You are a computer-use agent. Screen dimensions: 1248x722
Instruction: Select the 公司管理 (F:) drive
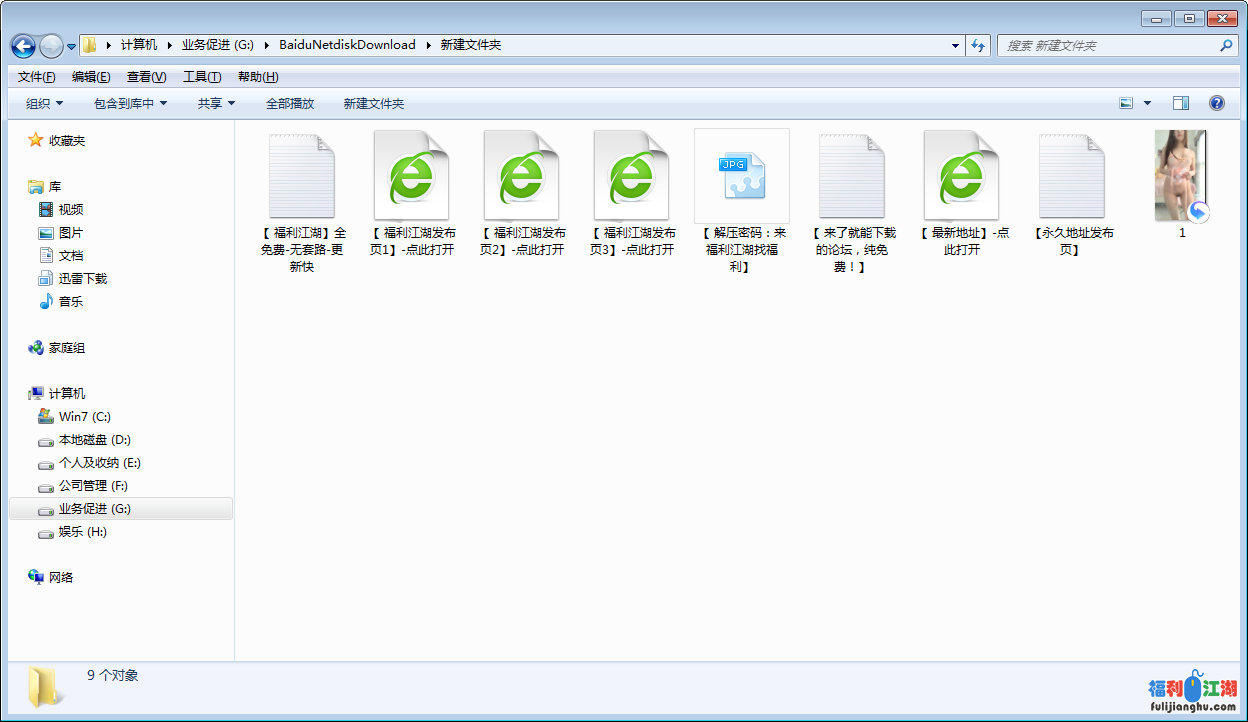pos(92,486)
